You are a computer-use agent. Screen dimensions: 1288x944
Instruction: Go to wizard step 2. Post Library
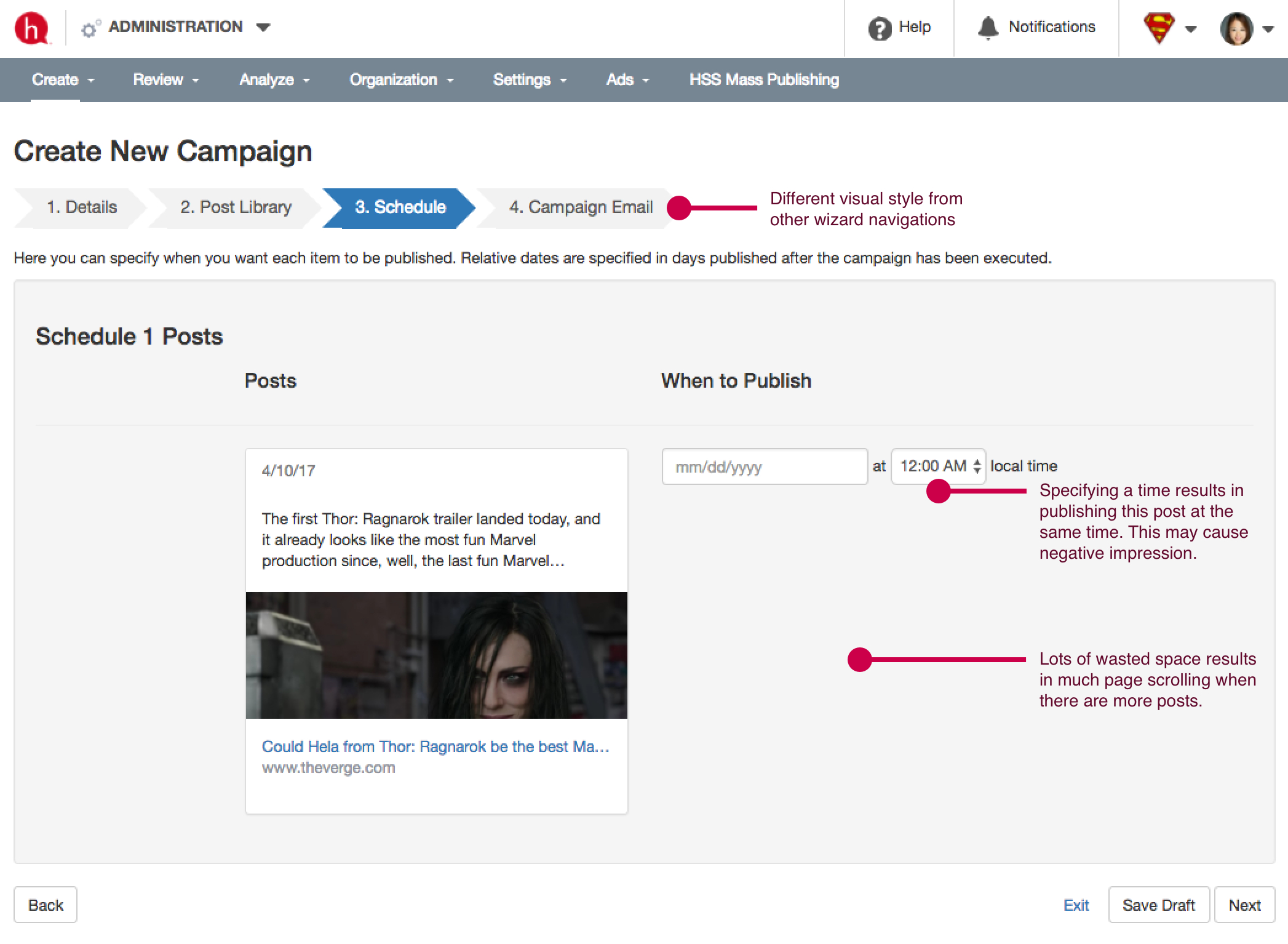(236, 207)
